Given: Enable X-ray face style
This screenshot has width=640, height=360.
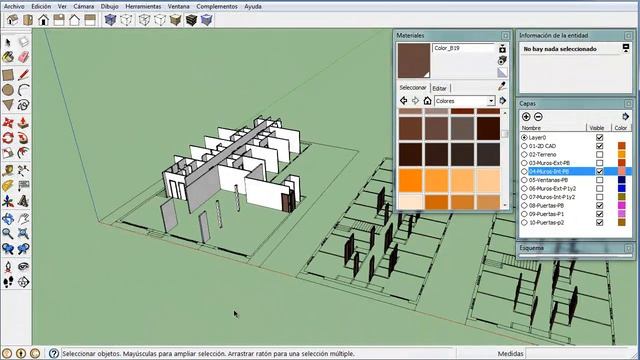Looking at the screenshot, I should click(111, 20).
